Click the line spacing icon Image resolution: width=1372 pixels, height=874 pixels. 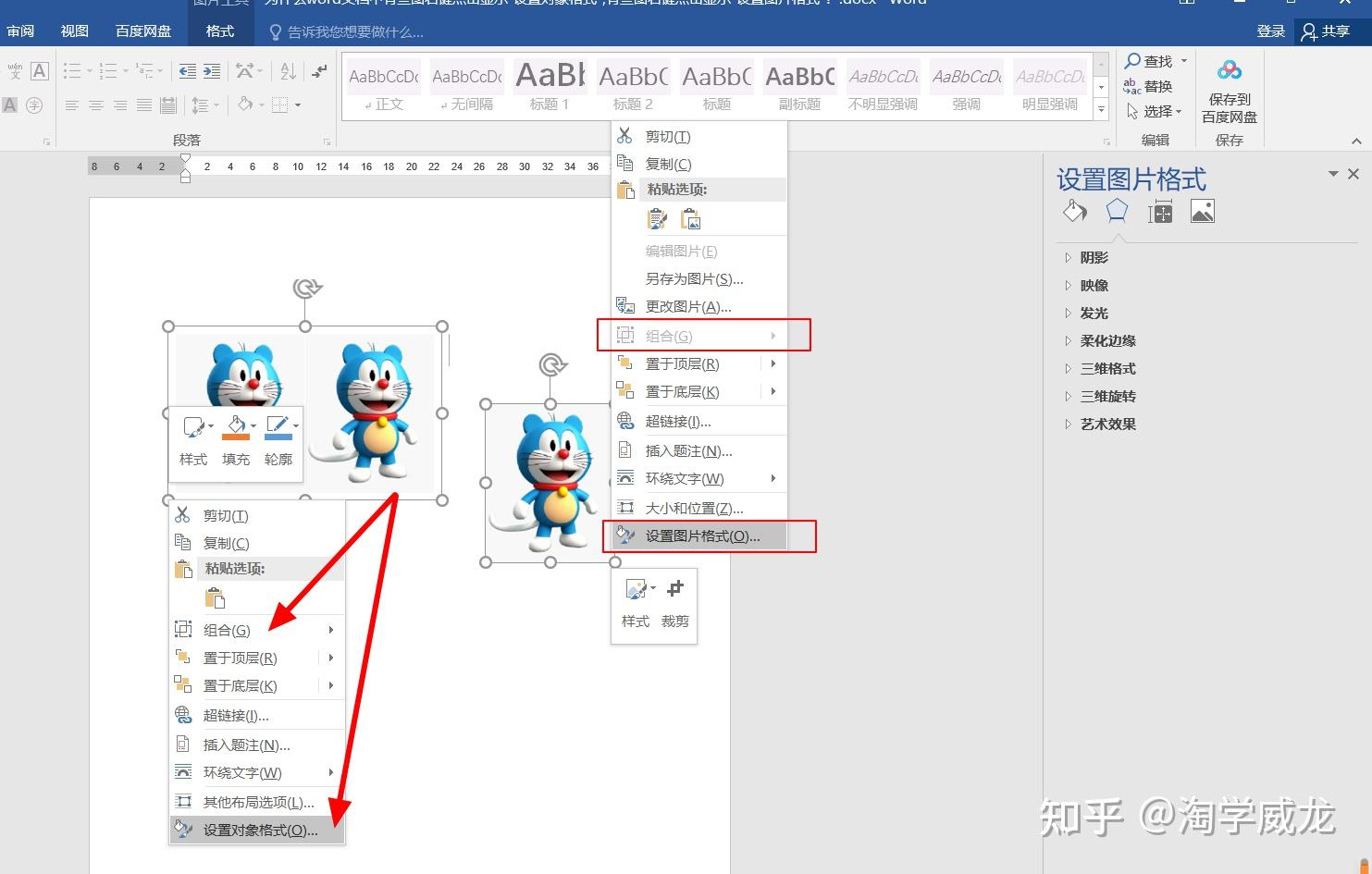pos(201,105)
